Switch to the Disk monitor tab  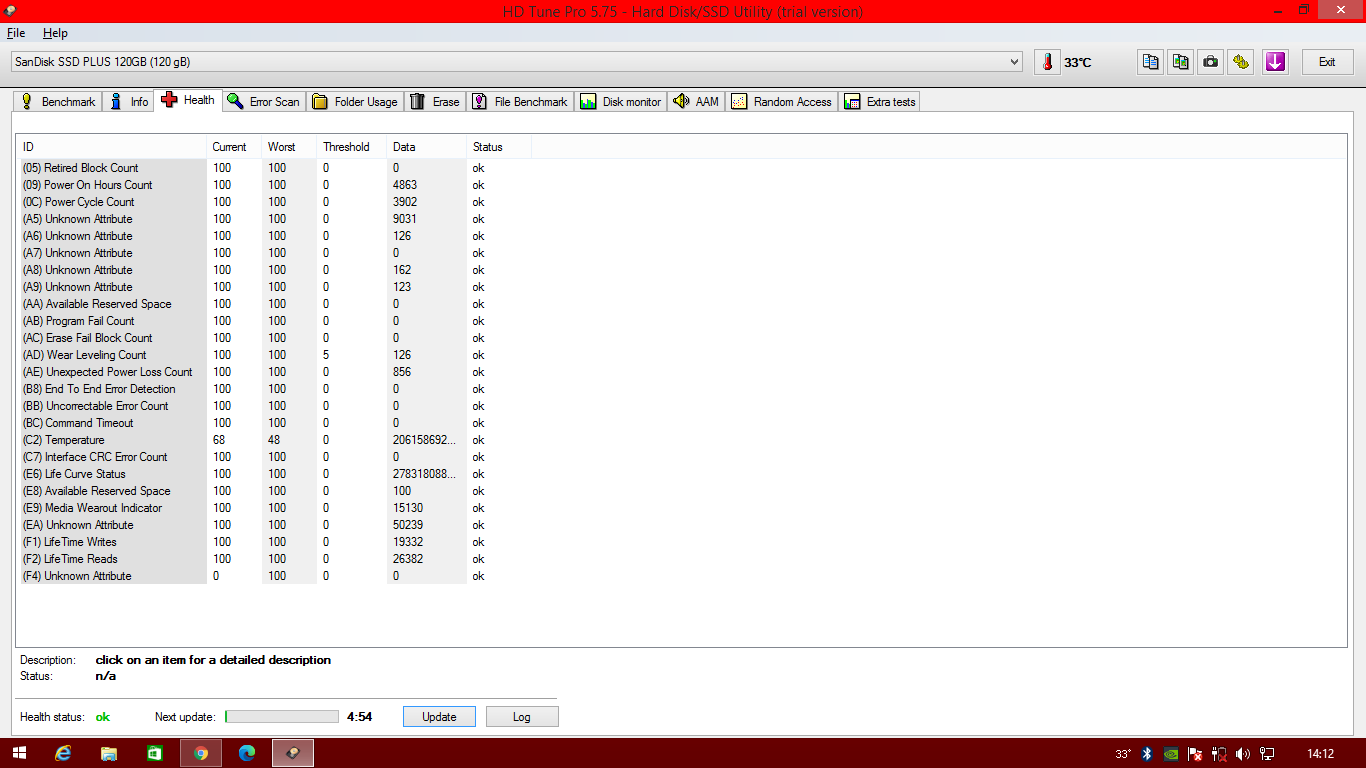621,102
